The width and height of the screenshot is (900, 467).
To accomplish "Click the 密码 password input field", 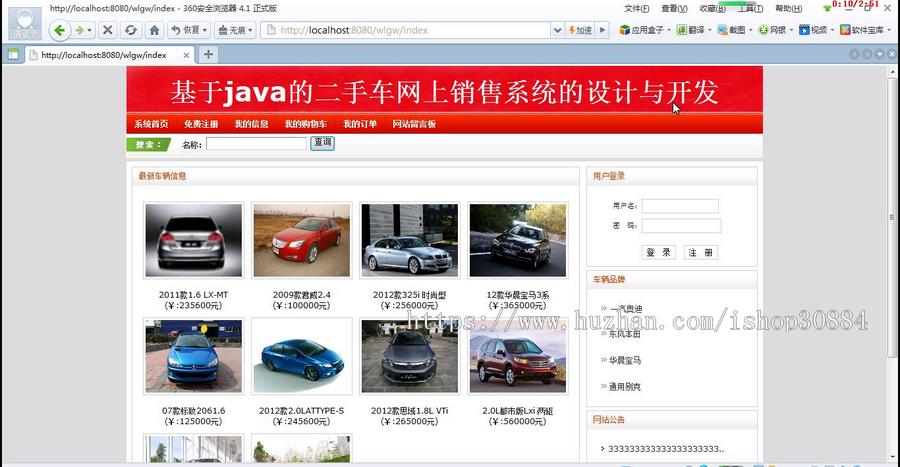I will click(x=681, y=226).
